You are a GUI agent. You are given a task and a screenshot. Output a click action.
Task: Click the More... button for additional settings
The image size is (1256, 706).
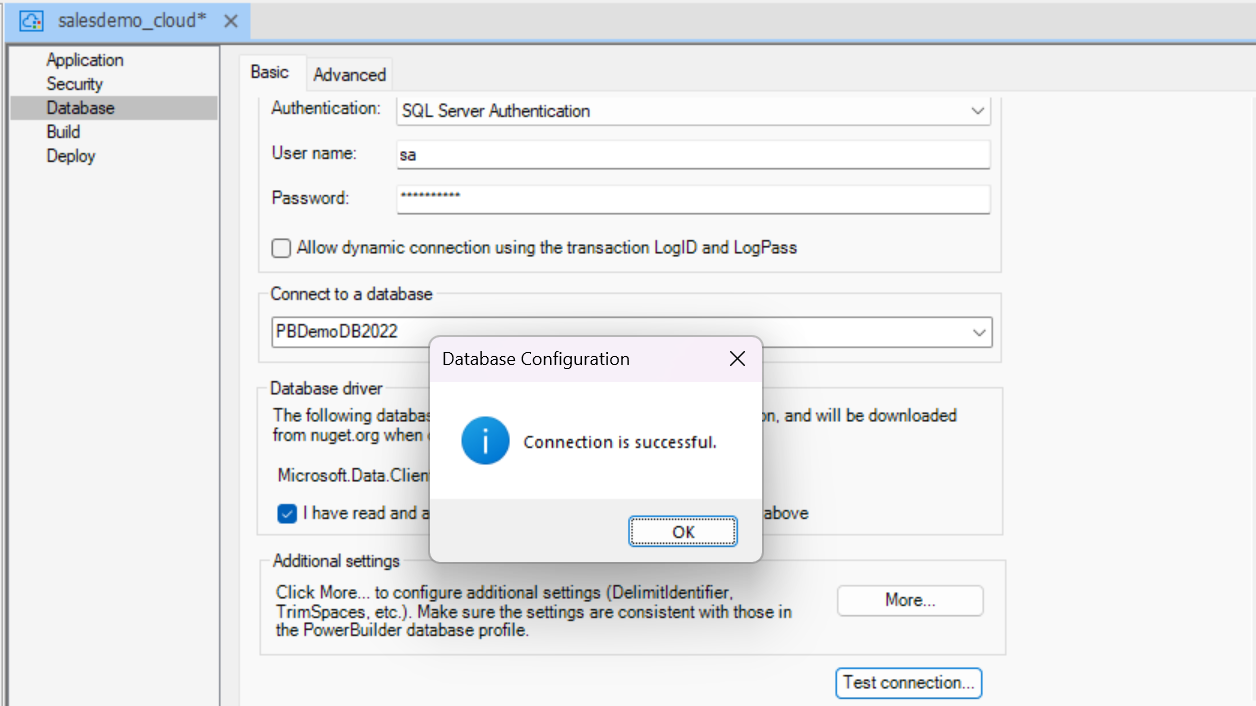(909, 600)
